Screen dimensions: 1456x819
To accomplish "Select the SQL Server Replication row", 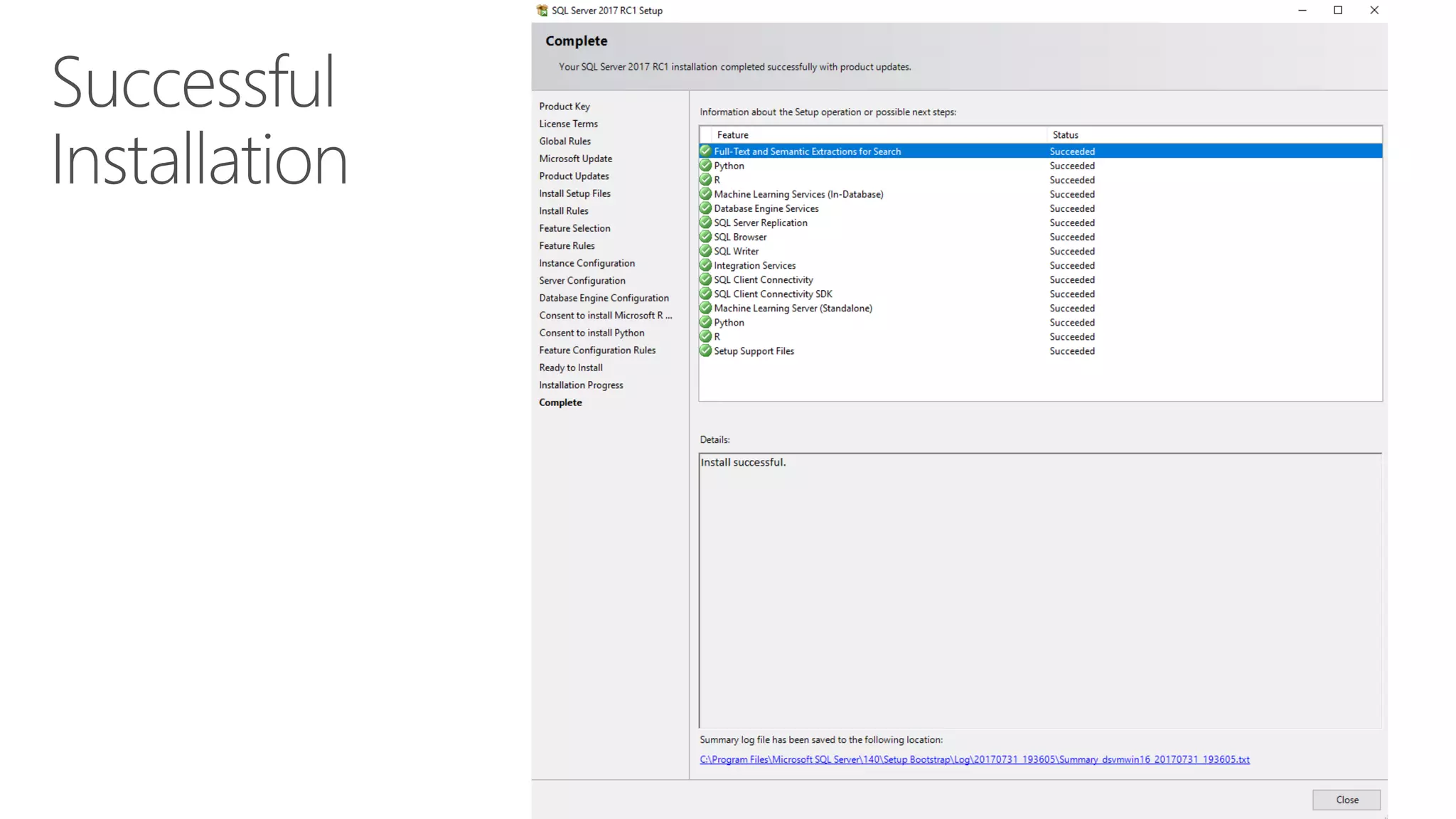I will [x=1041, y=223].
